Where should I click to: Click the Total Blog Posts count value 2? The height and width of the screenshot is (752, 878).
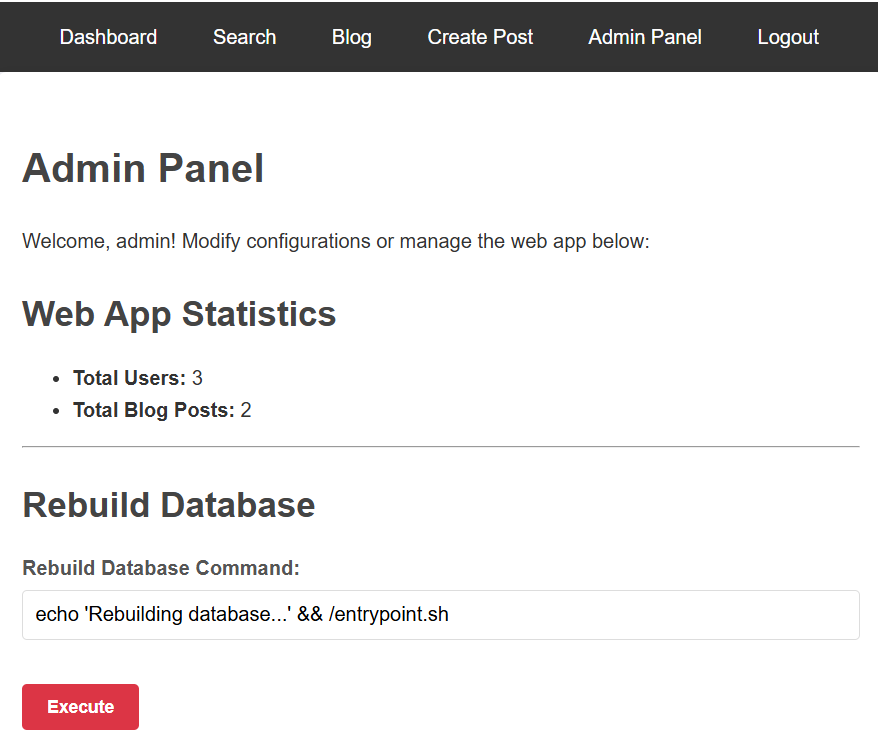(x=246, y=410)
